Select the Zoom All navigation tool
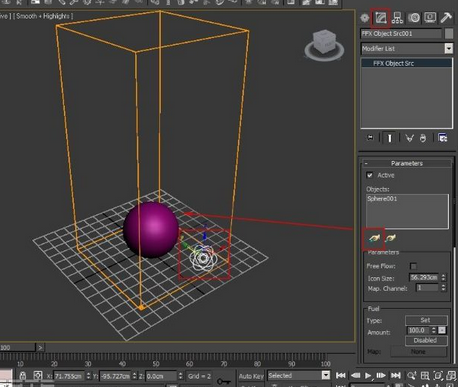The width and height of the screenshot is (458, 387). point(425,376)
